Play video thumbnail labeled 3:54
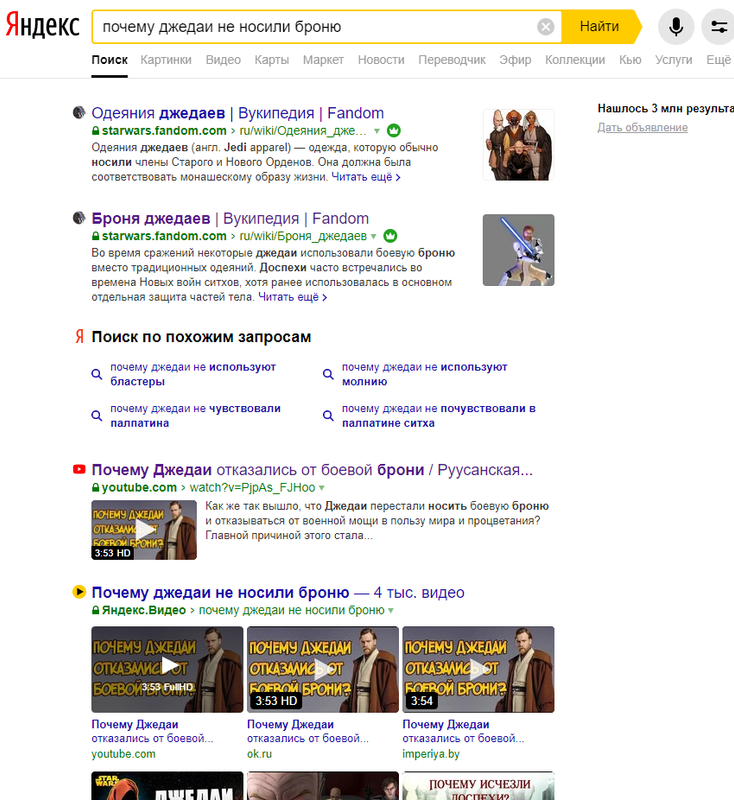 tap(478, 669)
